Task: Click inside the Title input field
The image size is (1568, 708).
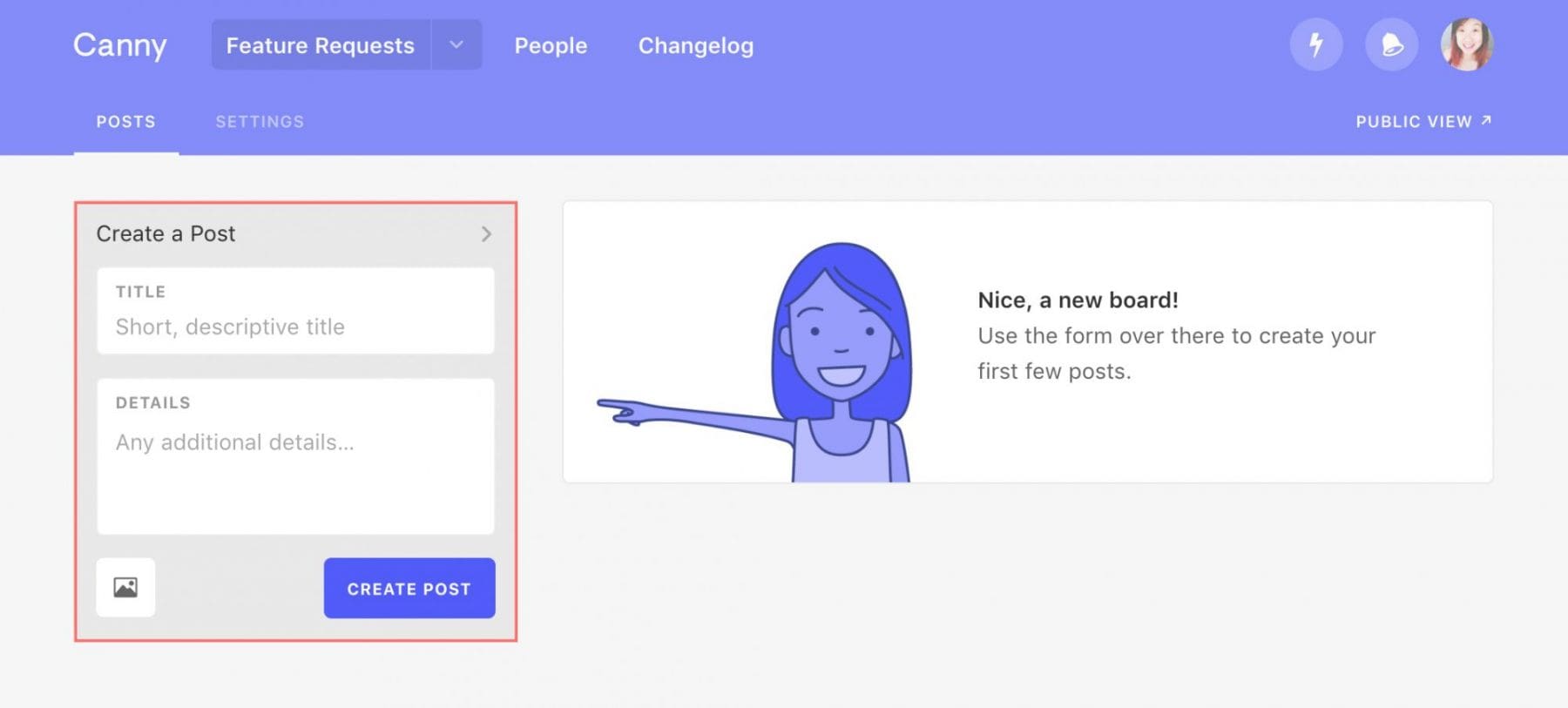Action: 296,327
